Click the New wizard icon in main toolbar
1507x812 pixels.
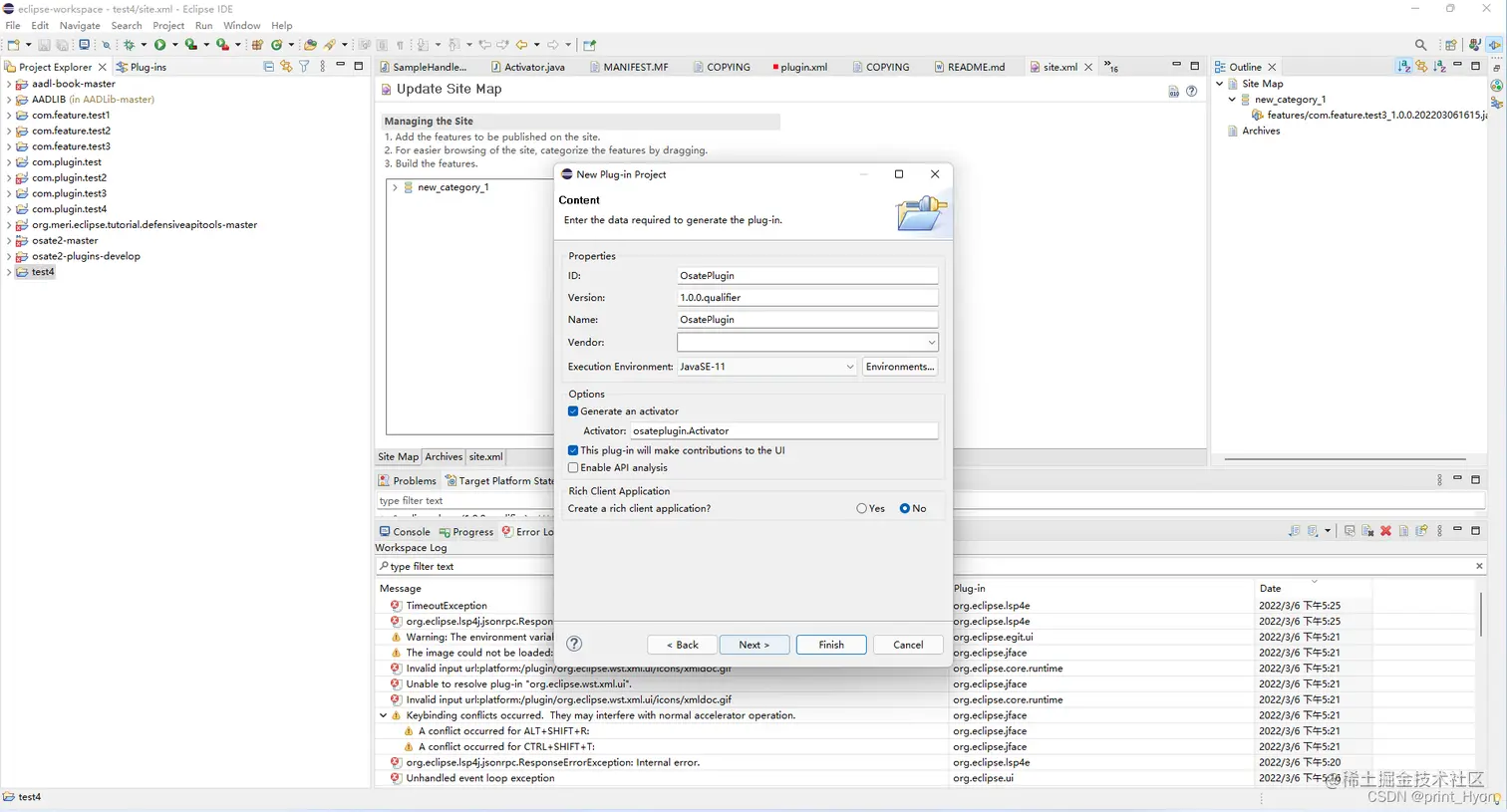click(13, 45)
